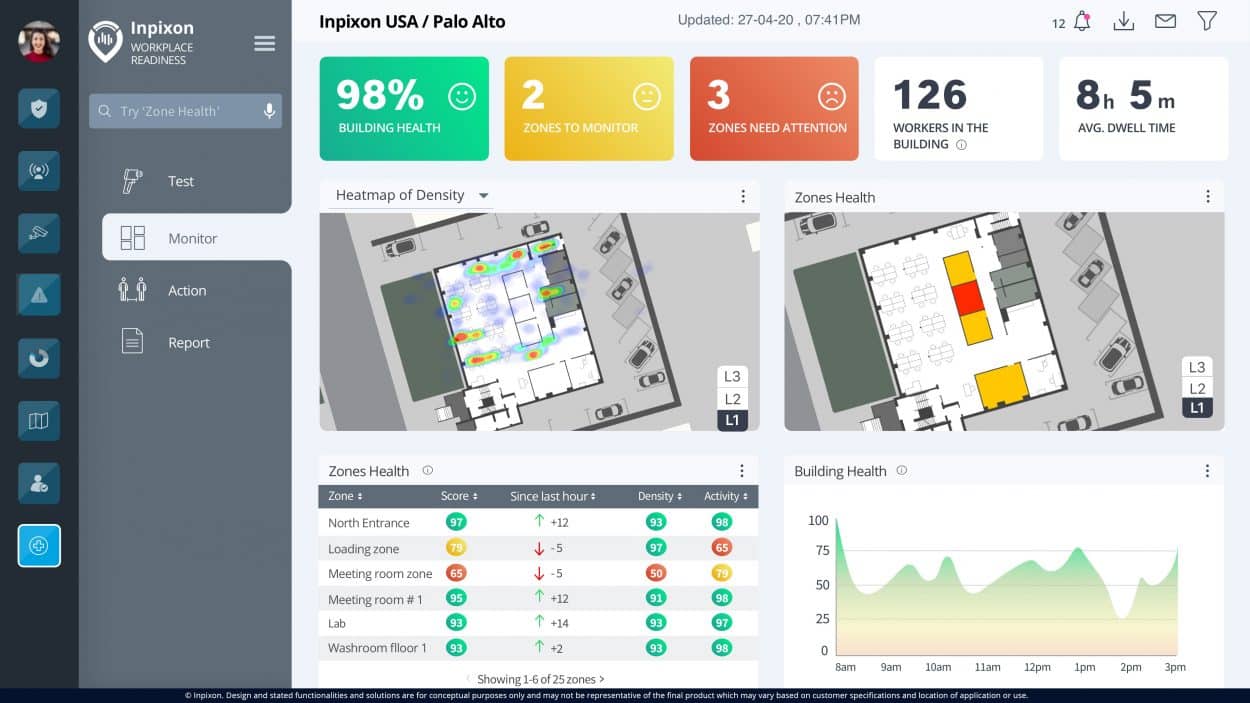Viewport: 1250px width, 703px height.
Task: Select the North Entrance zone row
Action: pos(538,522)
